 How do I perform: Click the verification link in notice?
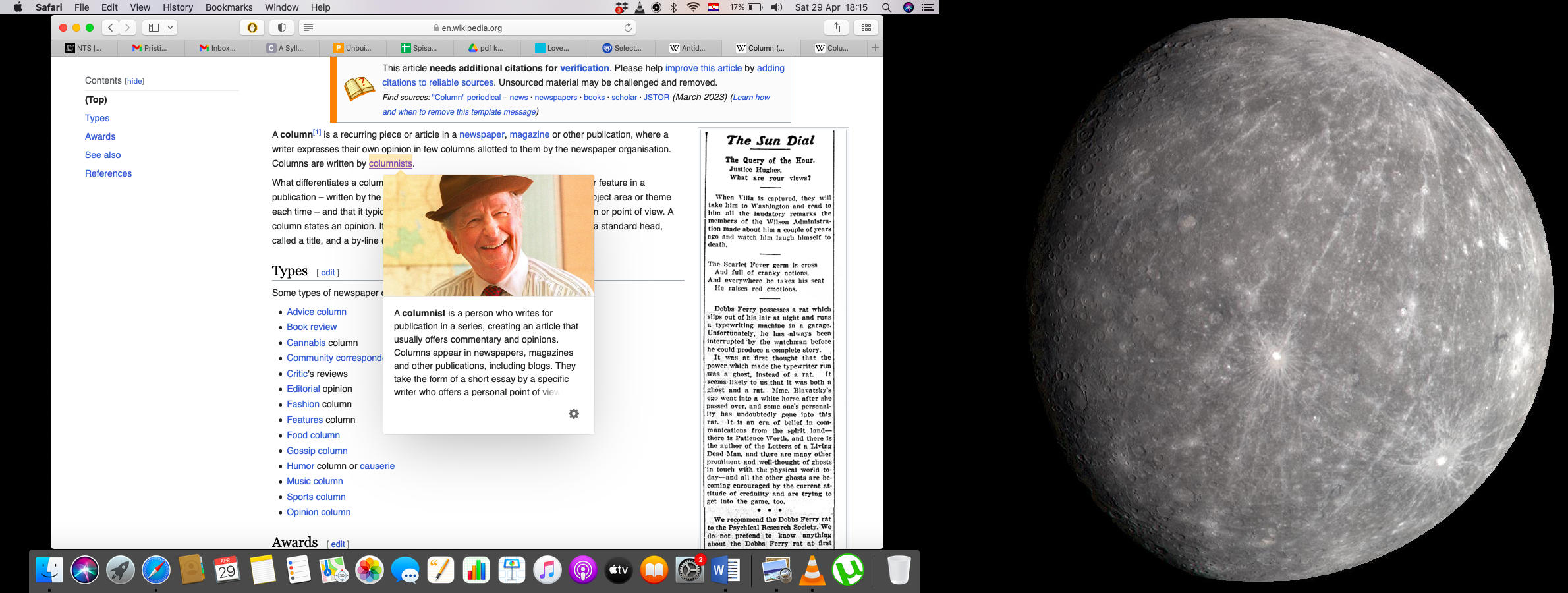tap(584, 68)
